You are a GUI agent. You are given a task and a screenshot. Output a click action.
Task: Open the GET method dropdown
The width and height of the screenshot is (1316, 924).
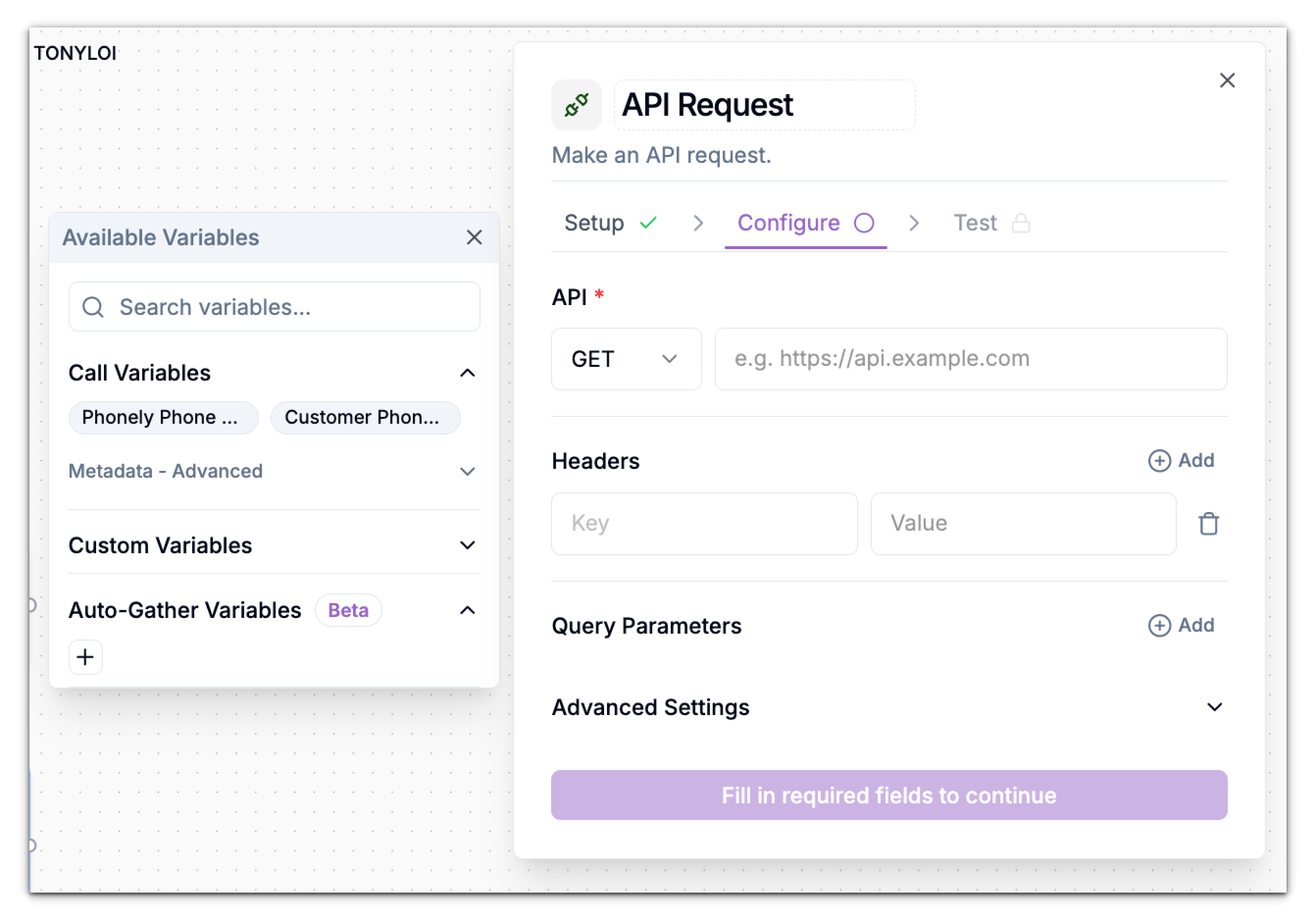[x=626, y=359]
